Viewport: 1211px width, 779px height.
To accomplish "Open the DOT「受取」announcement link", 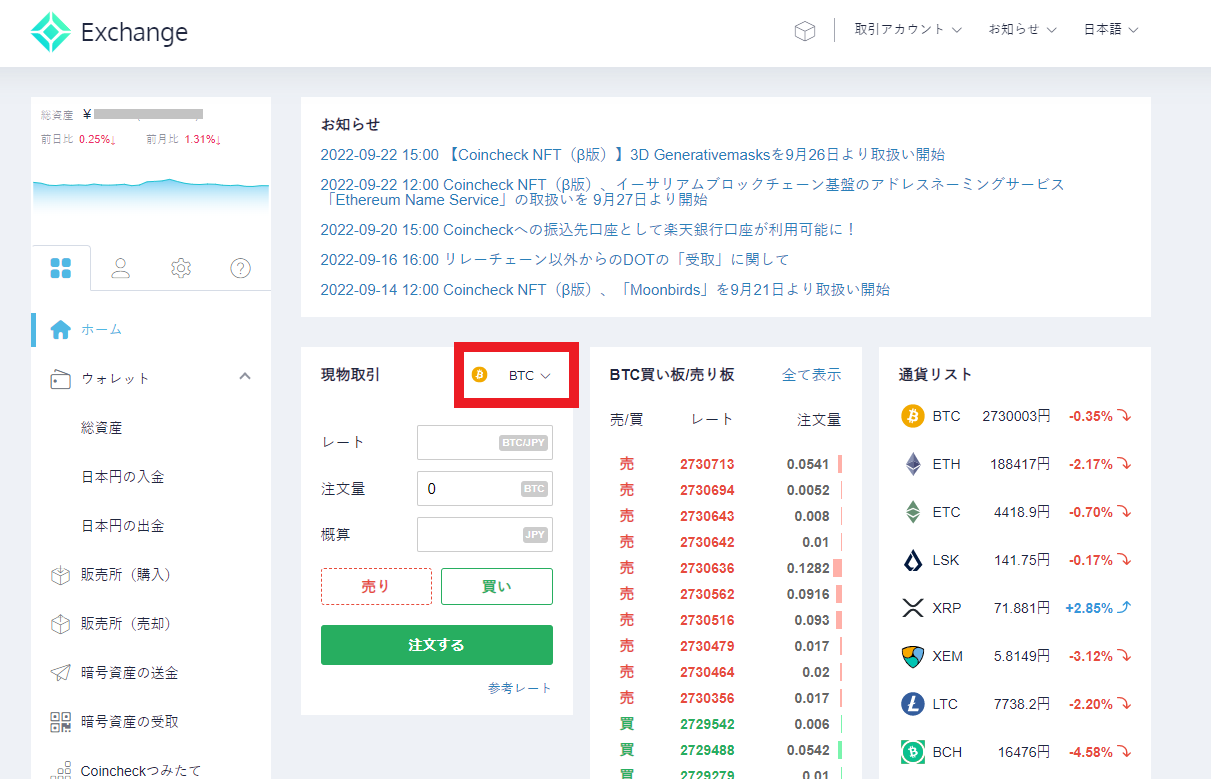I will coord(554,259).
